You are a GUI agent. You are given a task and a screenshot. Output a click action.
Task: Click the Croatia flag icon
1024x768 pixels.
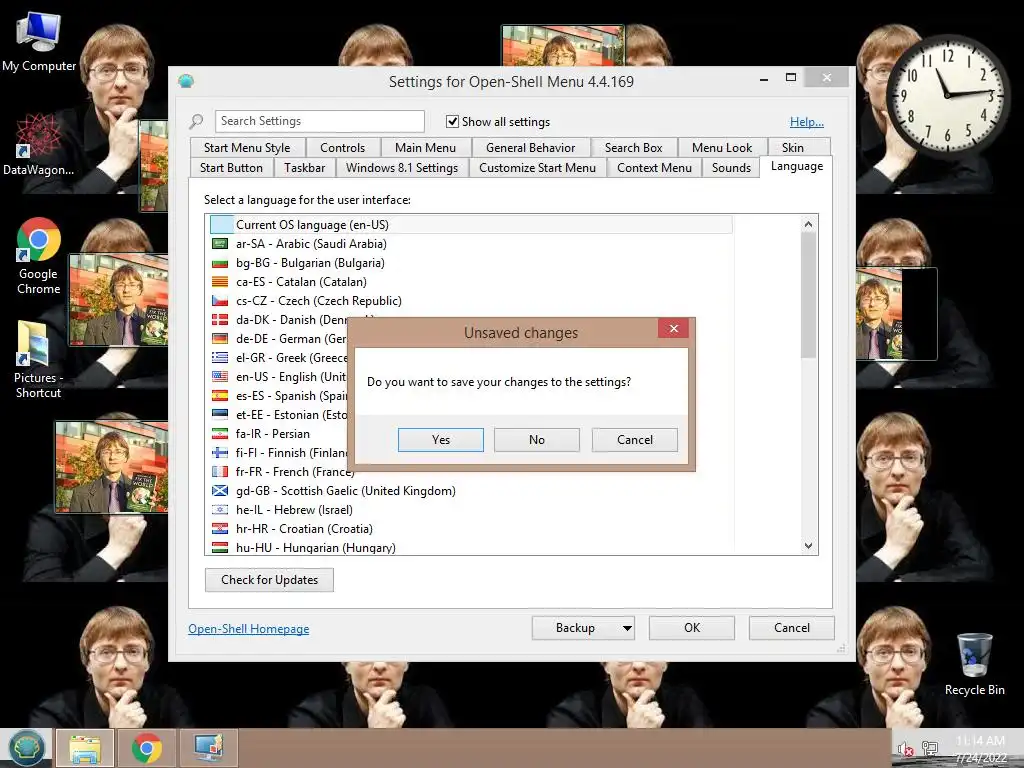pos(220,528)
